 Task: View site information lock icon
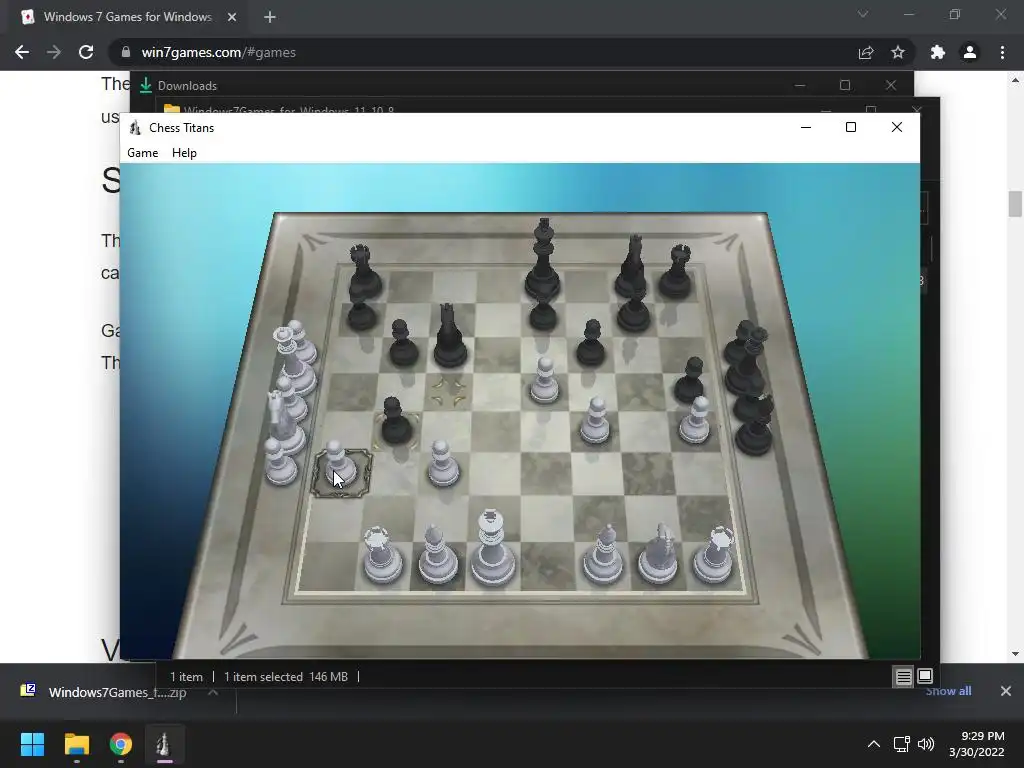point(126,52)
